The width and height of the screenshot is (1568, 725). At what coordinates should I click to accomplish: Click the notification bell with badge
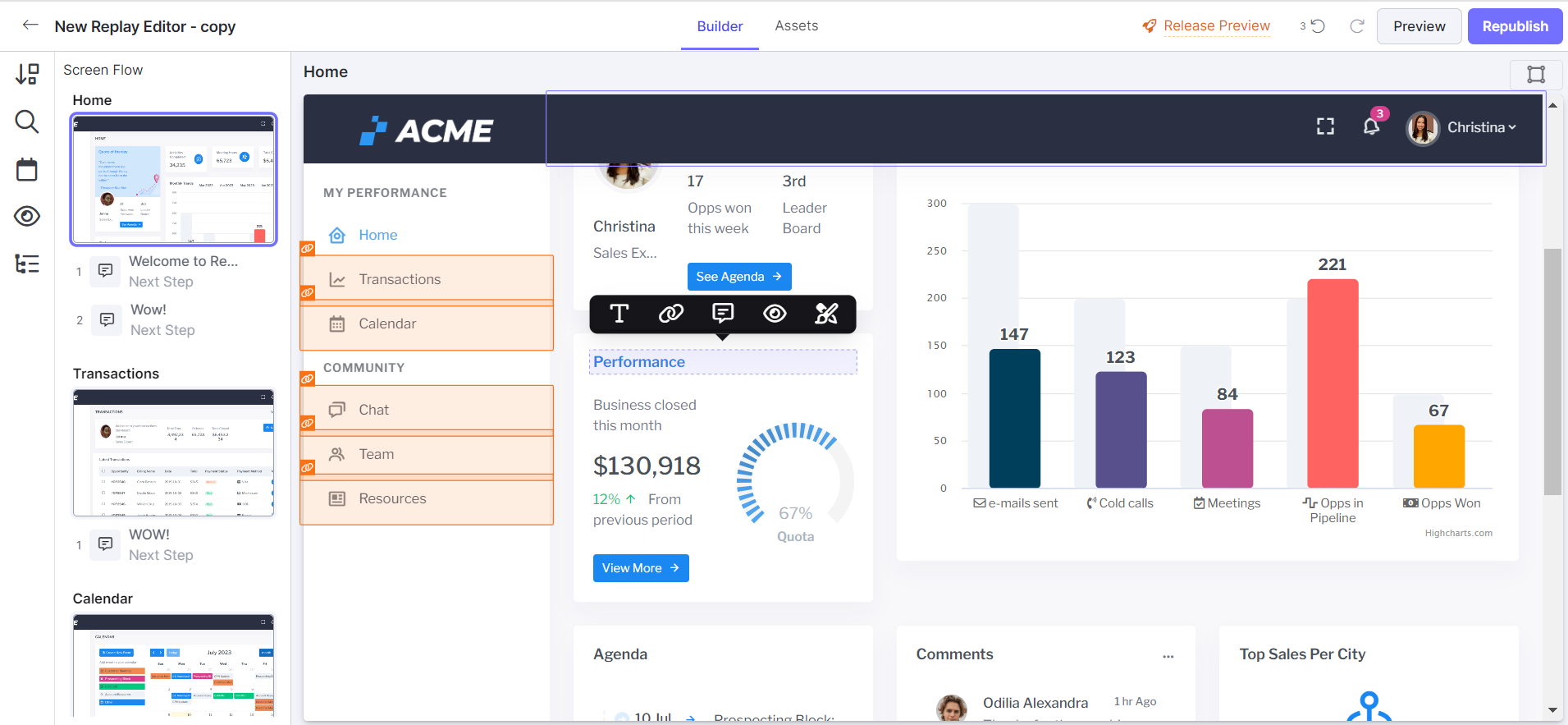coord(1371,126)
